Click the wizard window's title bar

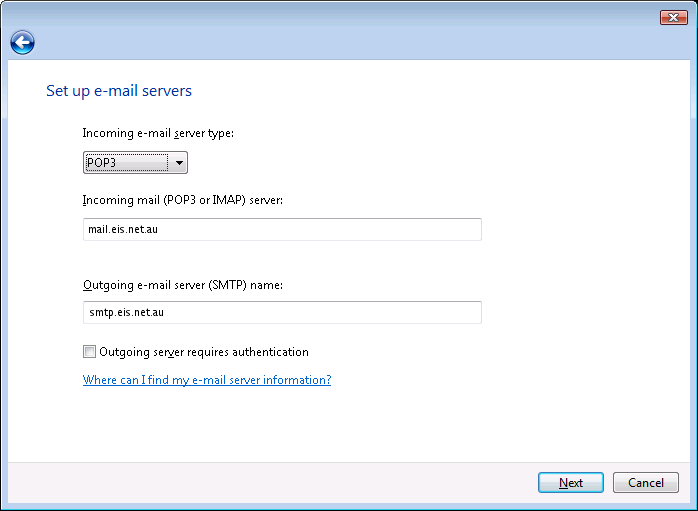pos(330,16)
